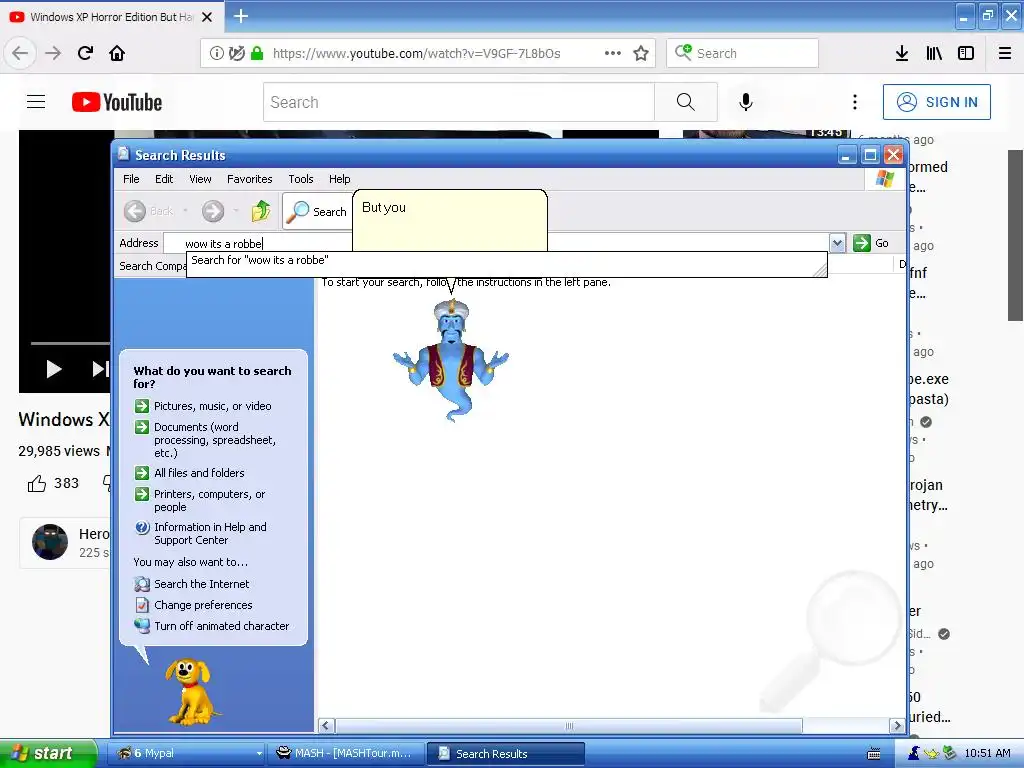Screen dimensions: 1024x768
Task: Start YouTube voice search microphone
Action: 746,102
